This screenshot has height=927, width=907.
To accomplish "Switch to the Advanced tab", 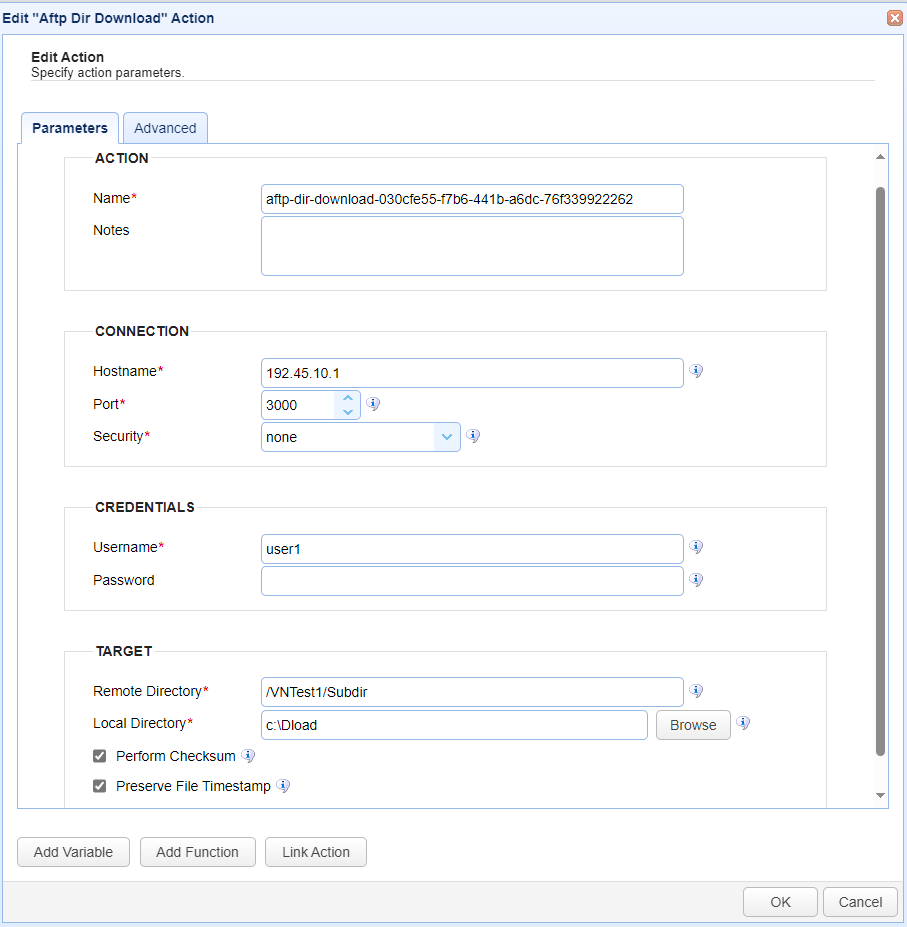I will point(165,128).
